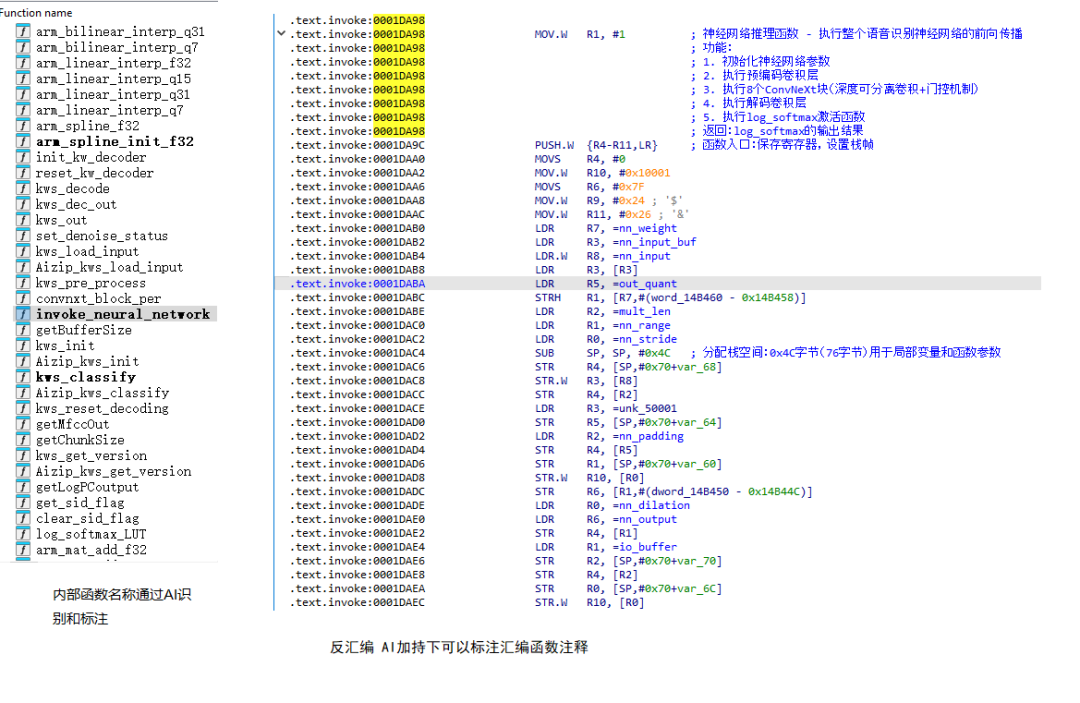
Task: Click the function icon beside arm_spline_init_f32
Action: [23, 141]
